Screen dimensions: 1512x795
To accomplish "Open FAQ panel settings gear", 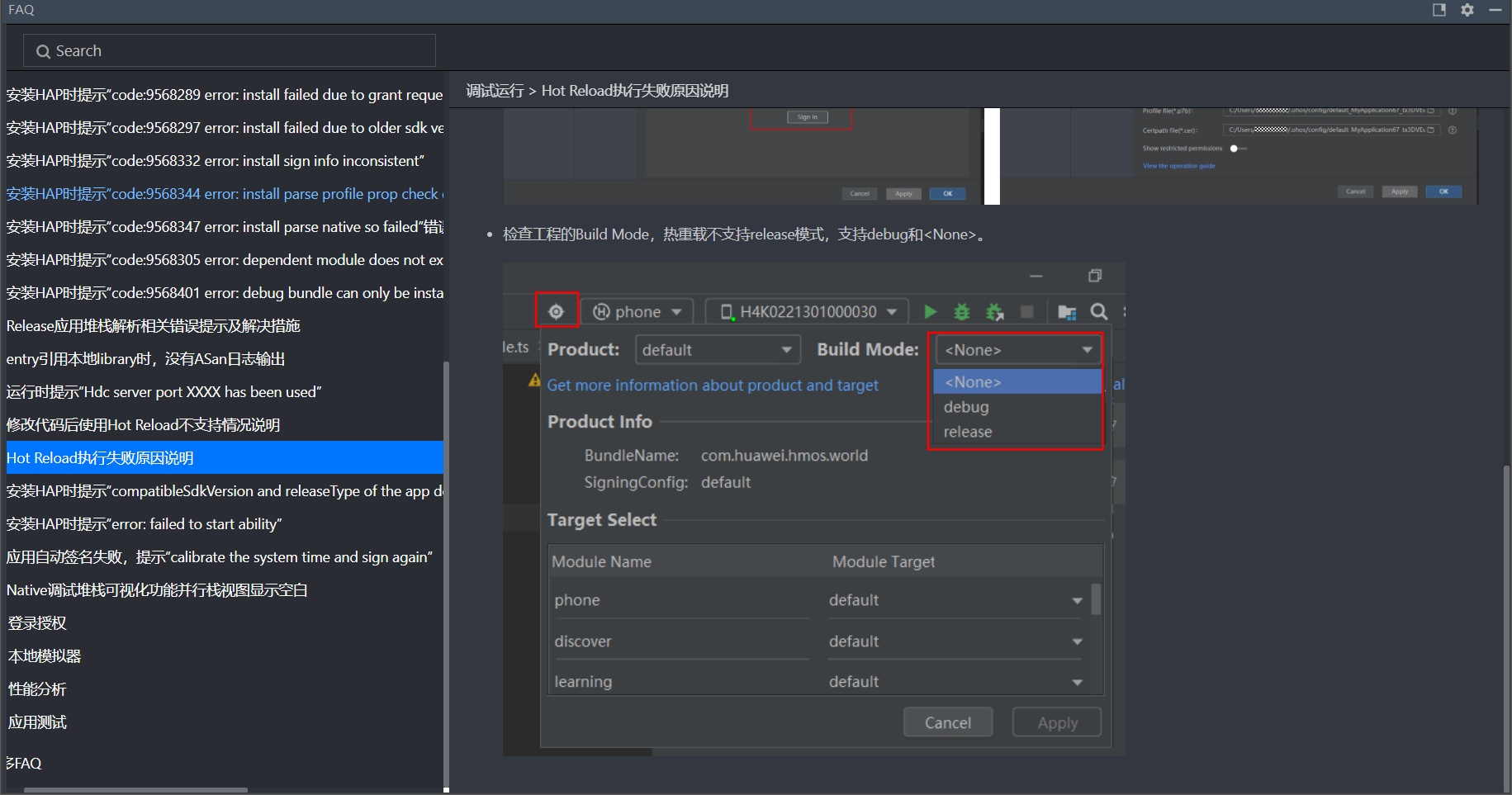I will (1467, 10).
